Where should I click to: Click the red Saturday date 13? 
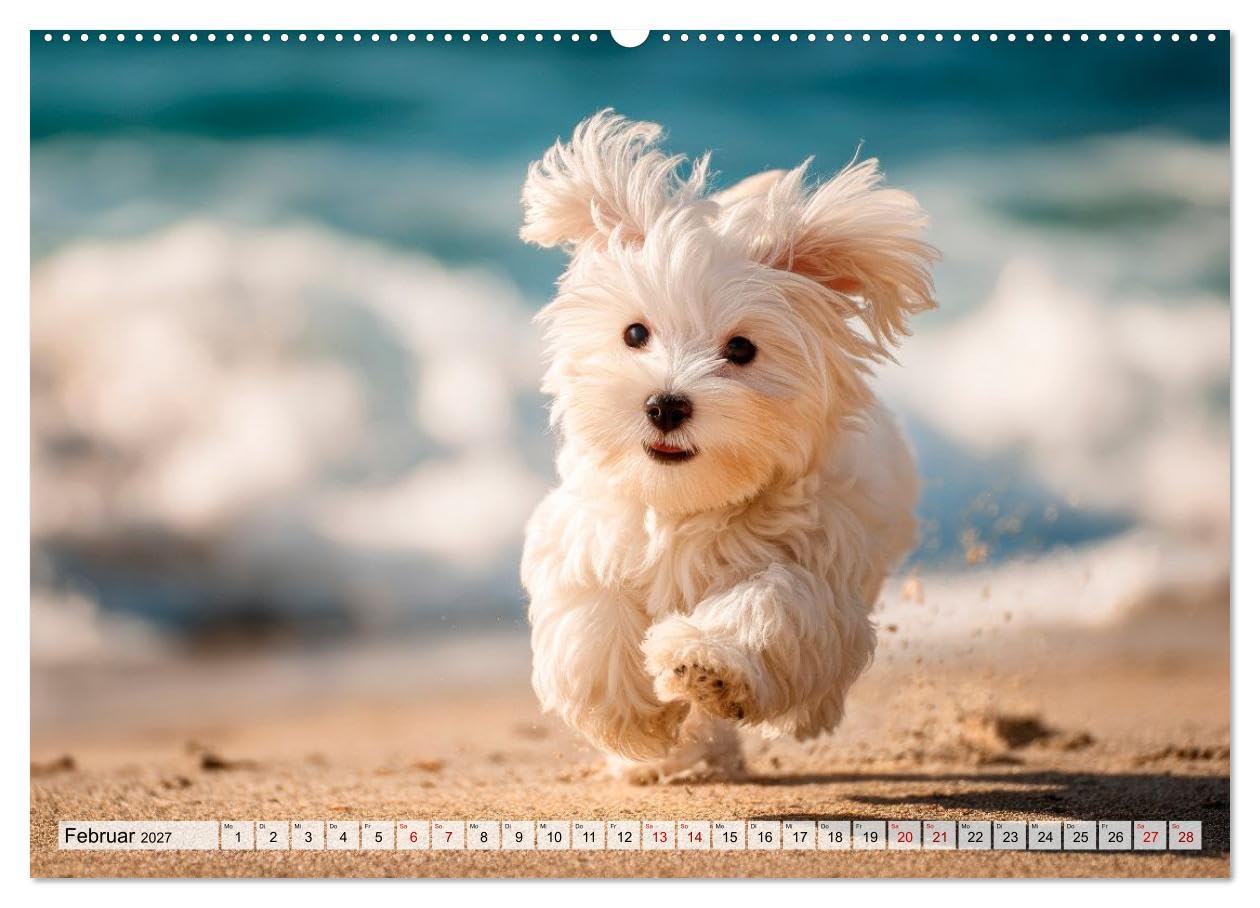(658, 836)
